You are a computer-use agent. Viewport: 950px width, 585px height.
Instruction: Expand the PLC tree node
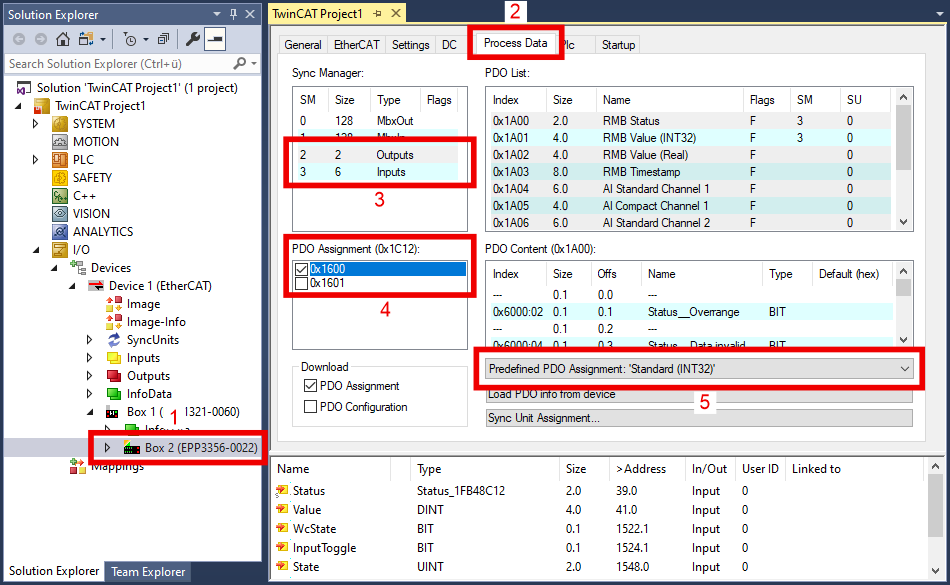(35, 160)
